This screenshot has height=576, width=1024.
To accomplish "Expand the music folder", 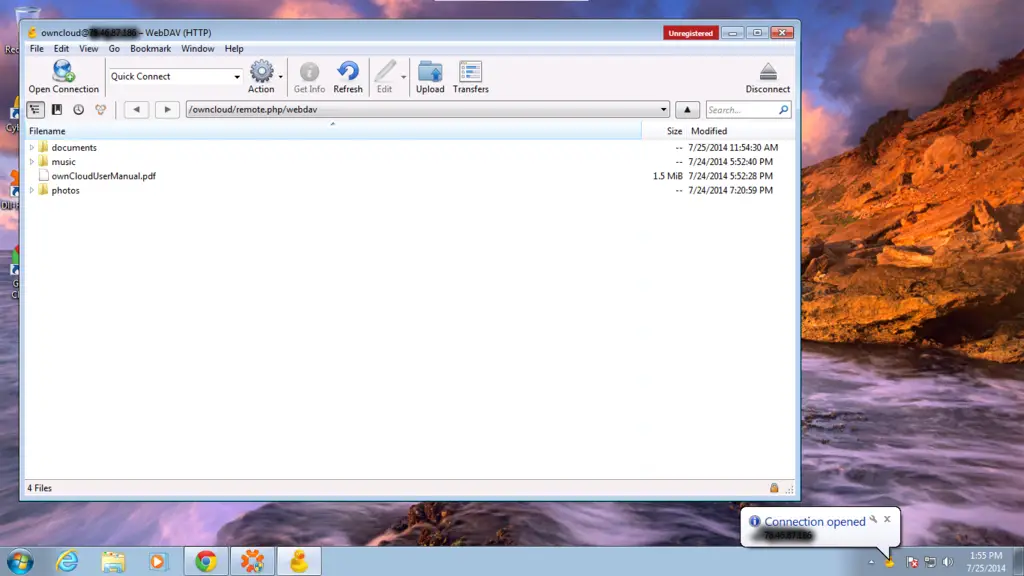I will [31, 162].
